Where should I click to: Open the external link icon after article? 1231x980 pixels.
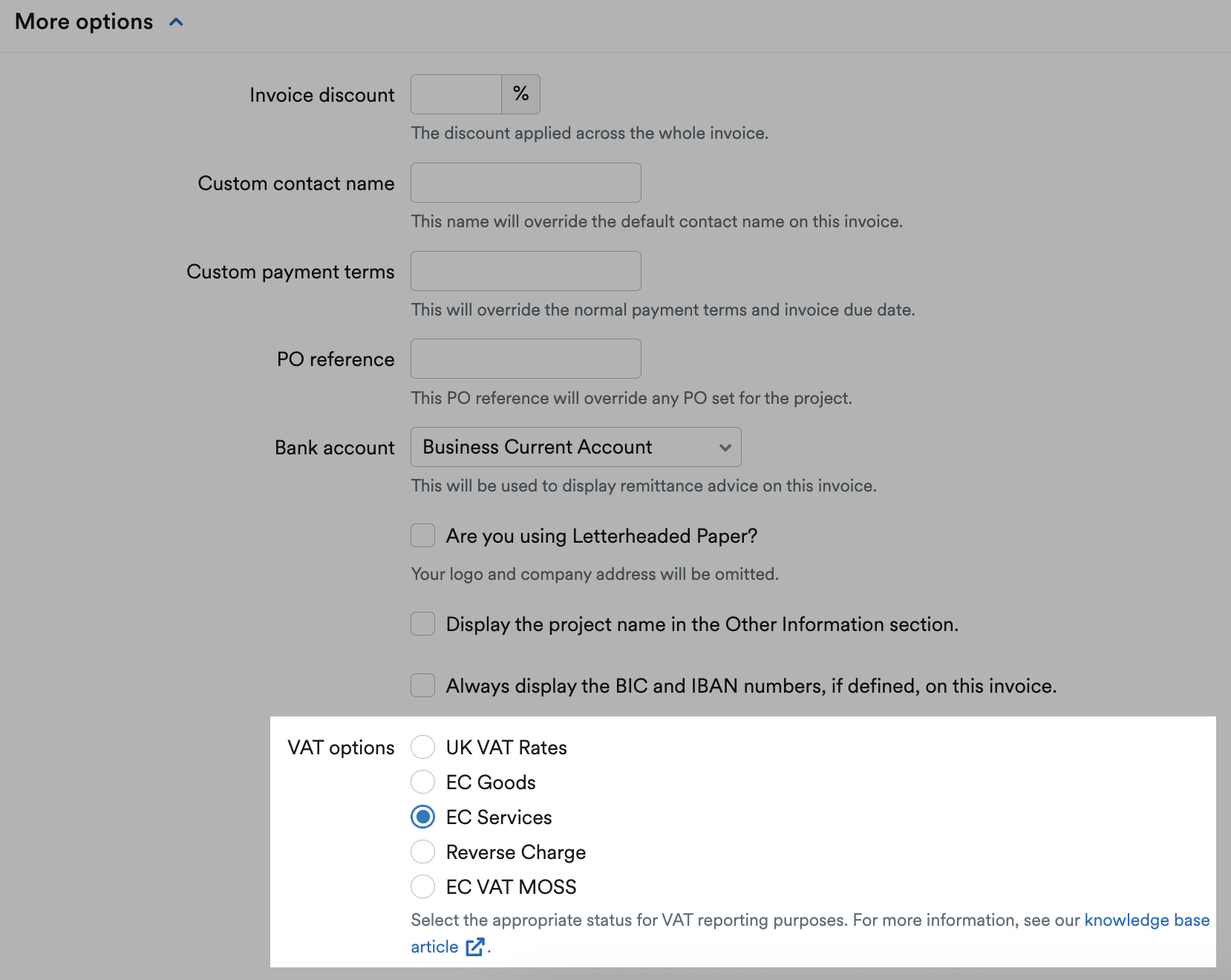pos(475,947)
